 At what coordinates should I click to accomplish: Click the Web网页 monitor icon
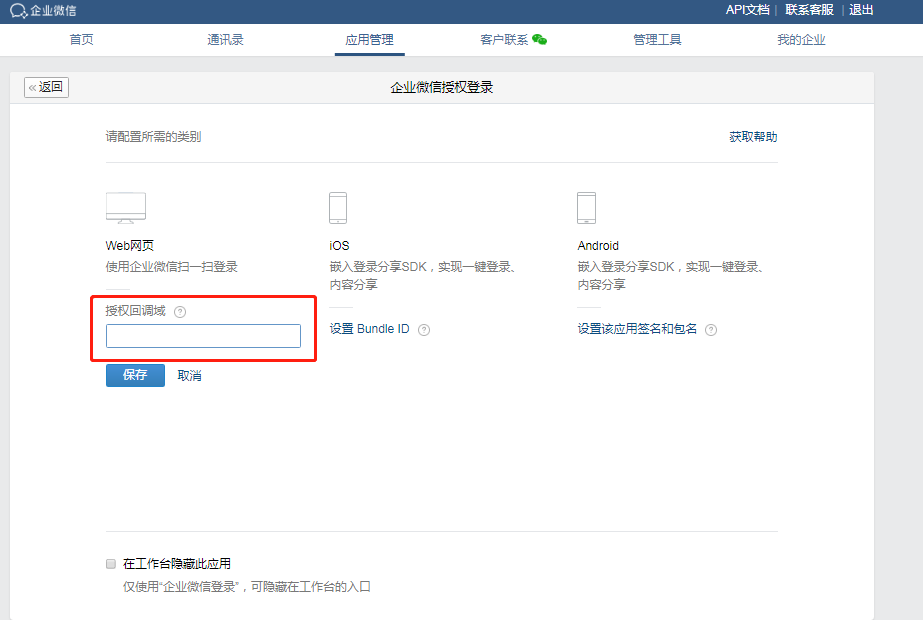point(126,208)
